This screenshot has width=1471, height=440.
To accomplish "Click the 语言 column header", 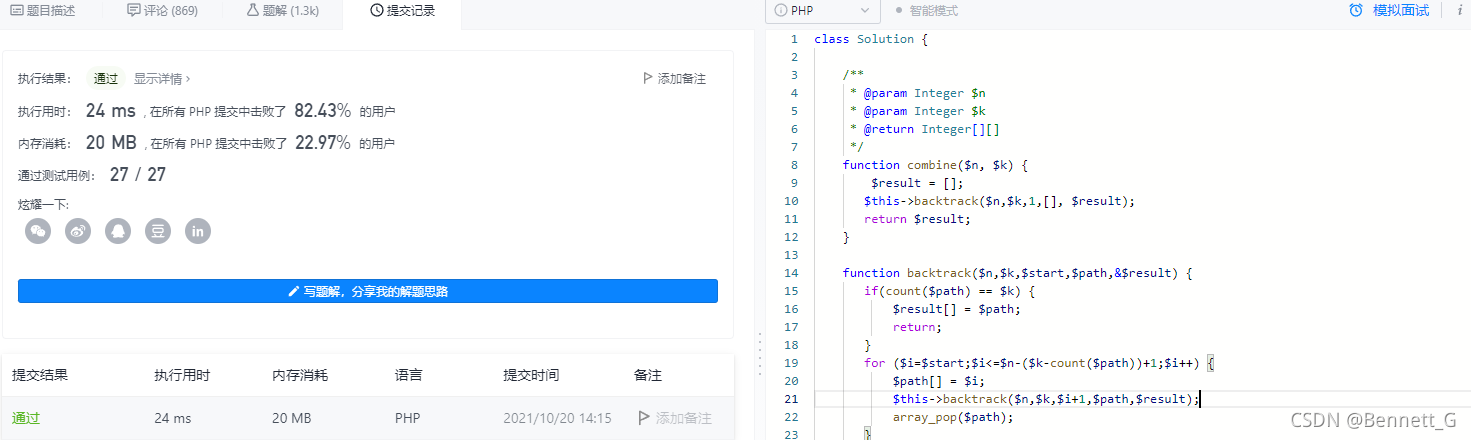I will coord(409,375).
